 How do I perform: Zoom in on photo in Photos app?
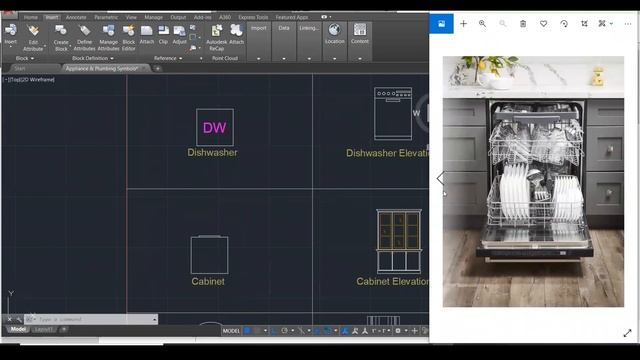tap(482, 24)
